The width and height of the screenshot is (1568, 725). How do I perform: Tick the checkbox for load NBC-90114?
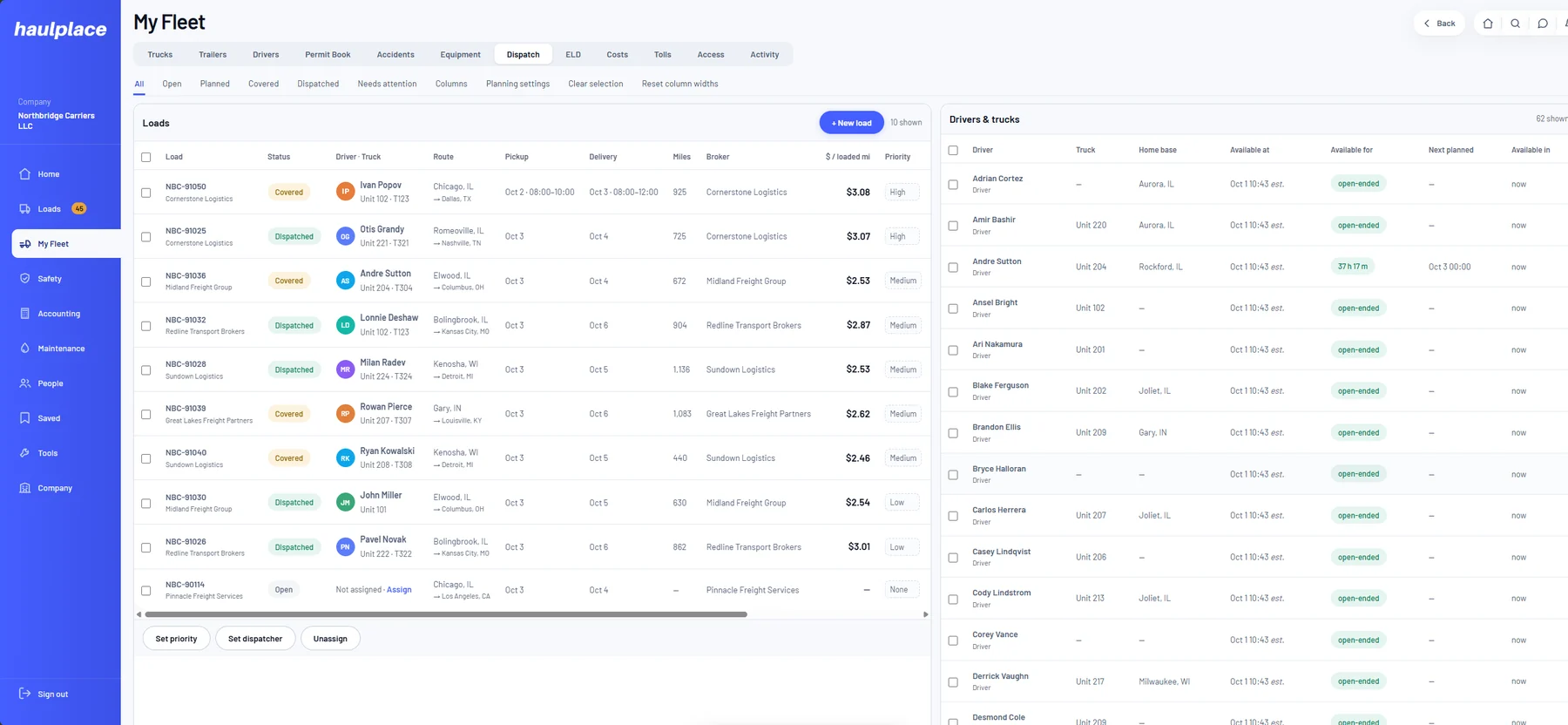(146, 591)
